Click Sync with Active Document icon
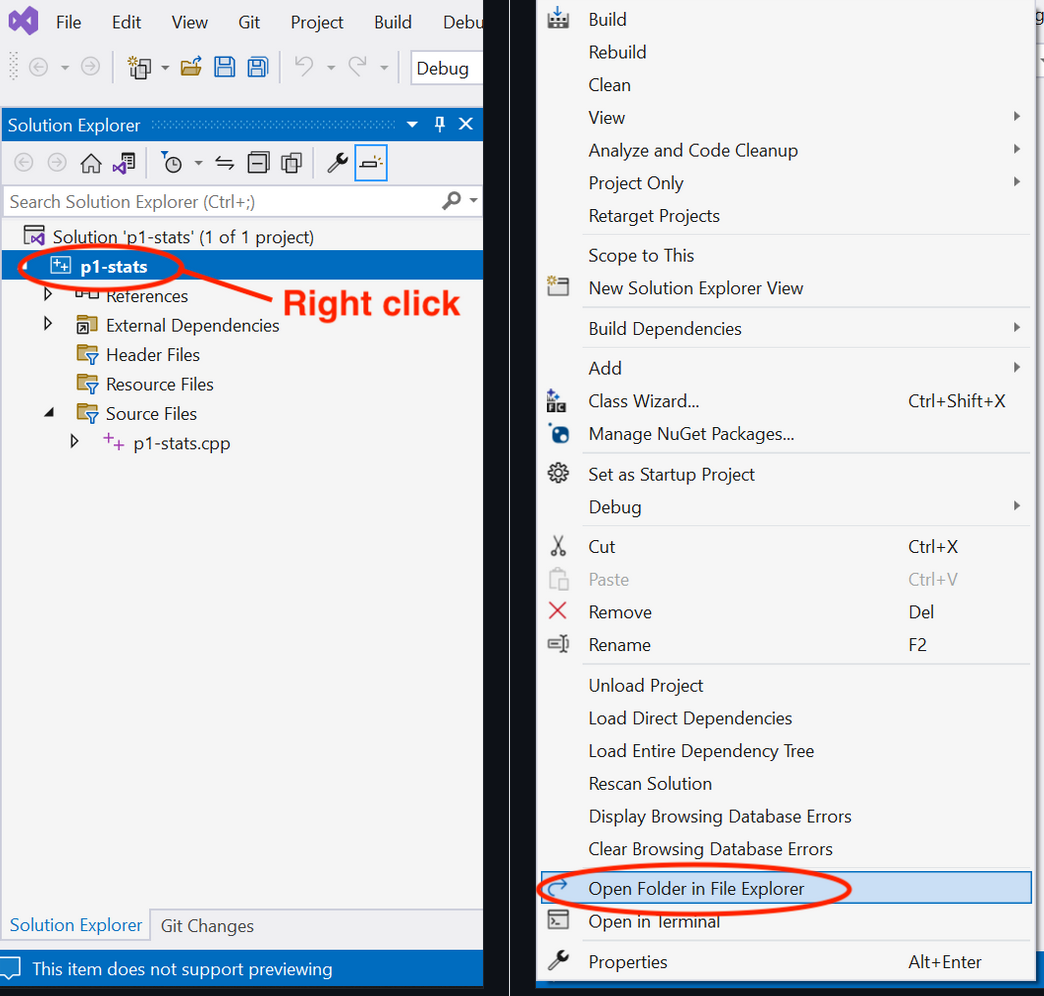 point(224,163)
